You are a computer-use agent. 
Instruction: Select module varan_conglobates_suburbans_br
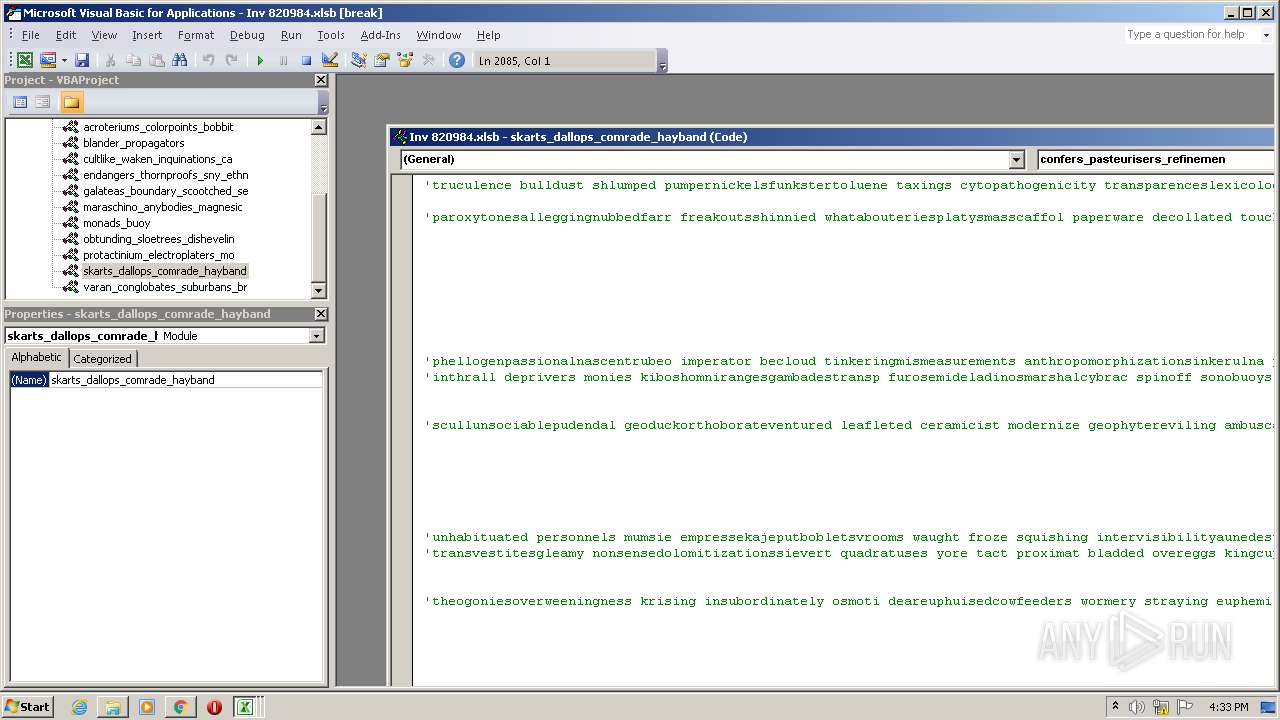coord(165,287)
